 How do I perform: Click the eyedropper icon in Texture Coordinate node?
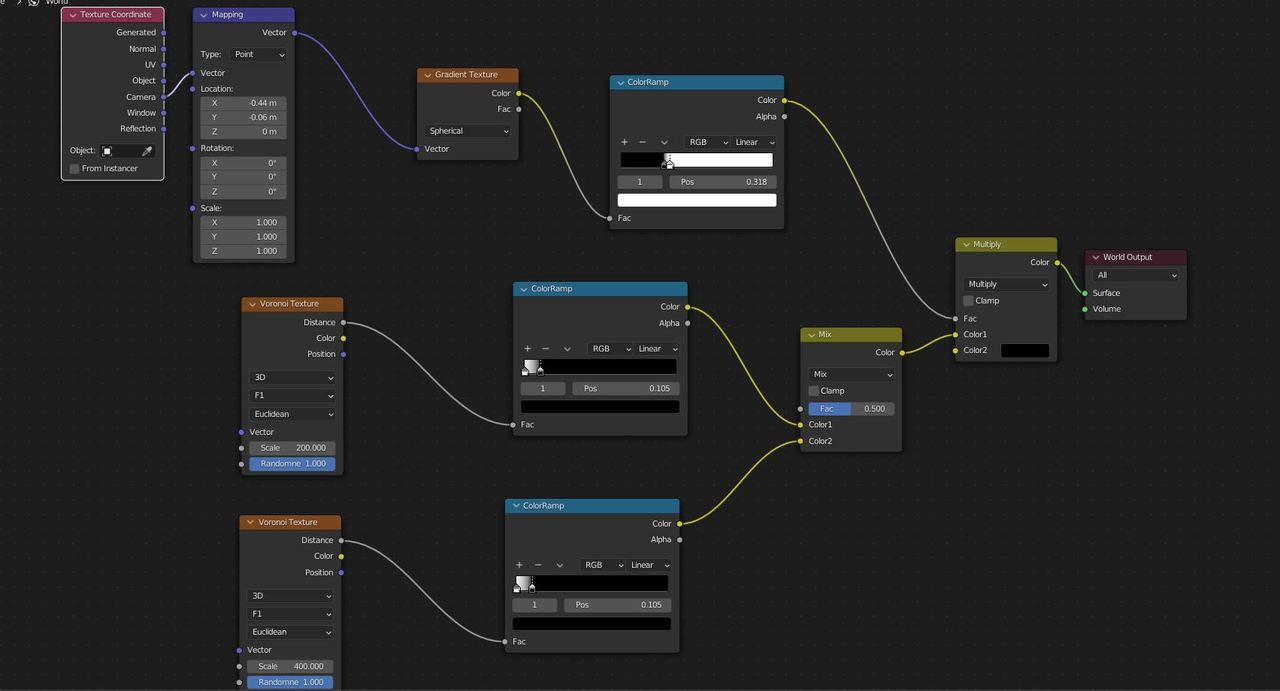[147, 151]
